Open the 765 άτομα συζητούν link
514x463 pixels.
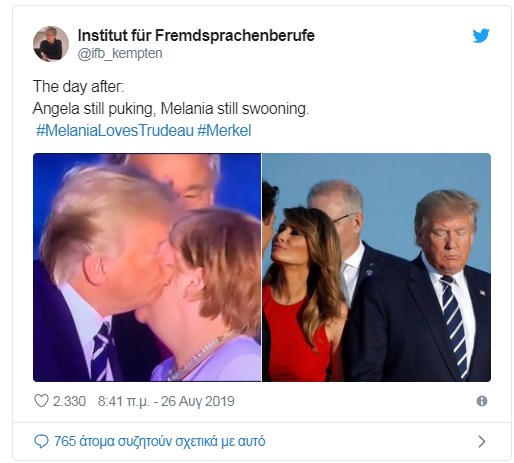(160, 441)
